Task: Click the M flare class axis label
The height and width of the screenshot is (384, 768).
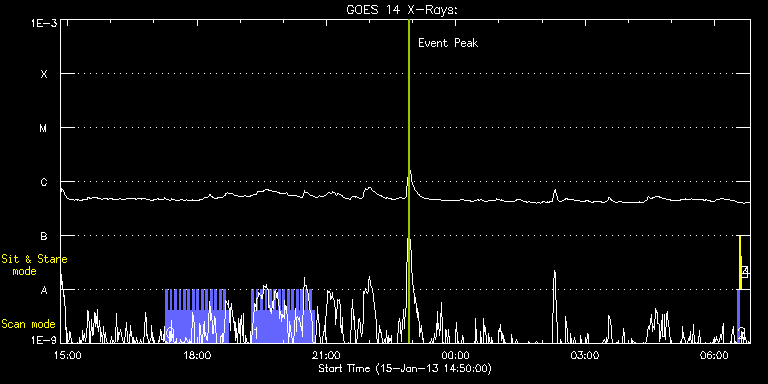Action: coord(44,128)
